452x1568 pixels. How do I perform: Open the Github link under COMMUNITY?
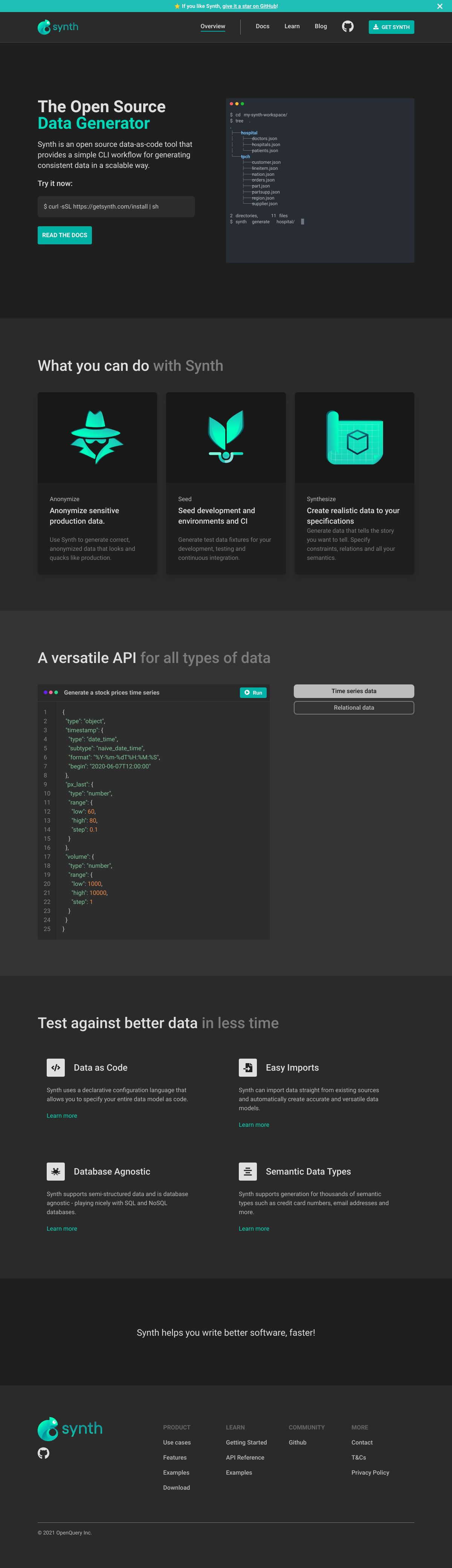(297, 1443)
